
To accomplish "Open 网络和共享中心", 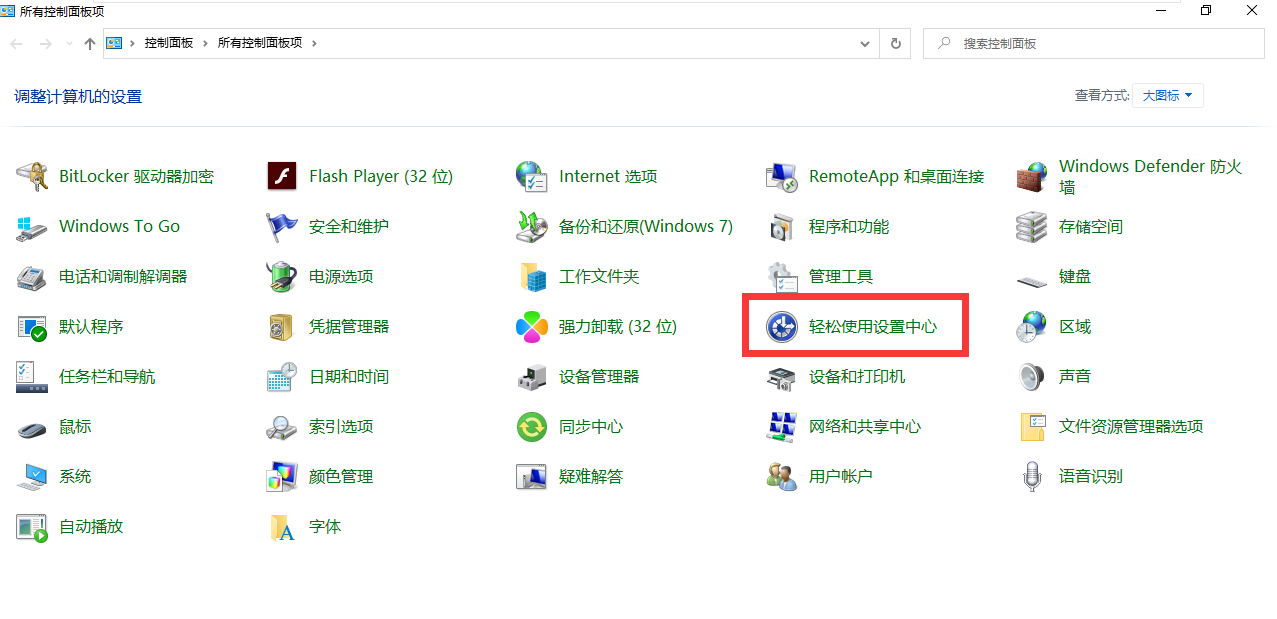I will pos(864,426).
